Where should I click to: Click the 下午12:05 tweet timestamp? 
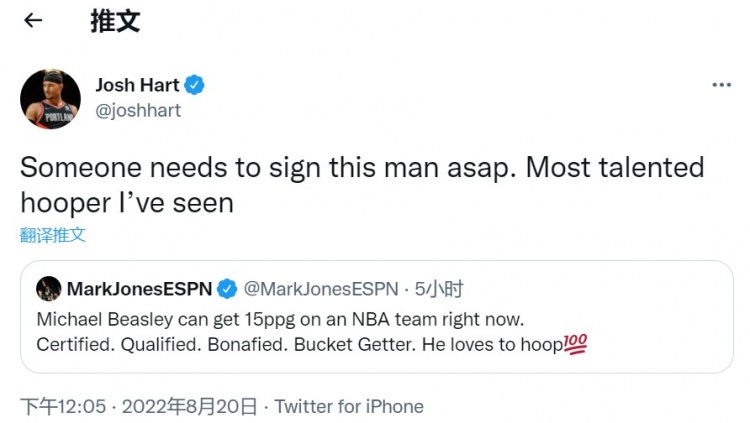[x=63, y=407]
